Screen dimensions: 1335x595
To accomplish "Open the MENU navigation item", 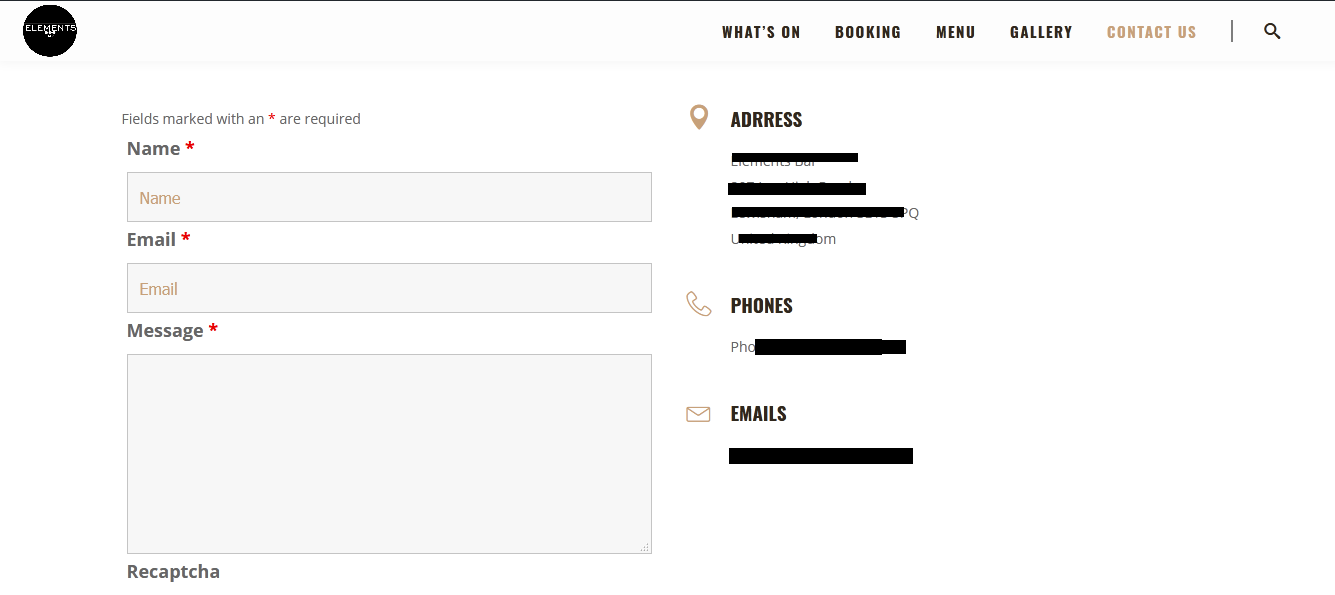I will (955, 31).
